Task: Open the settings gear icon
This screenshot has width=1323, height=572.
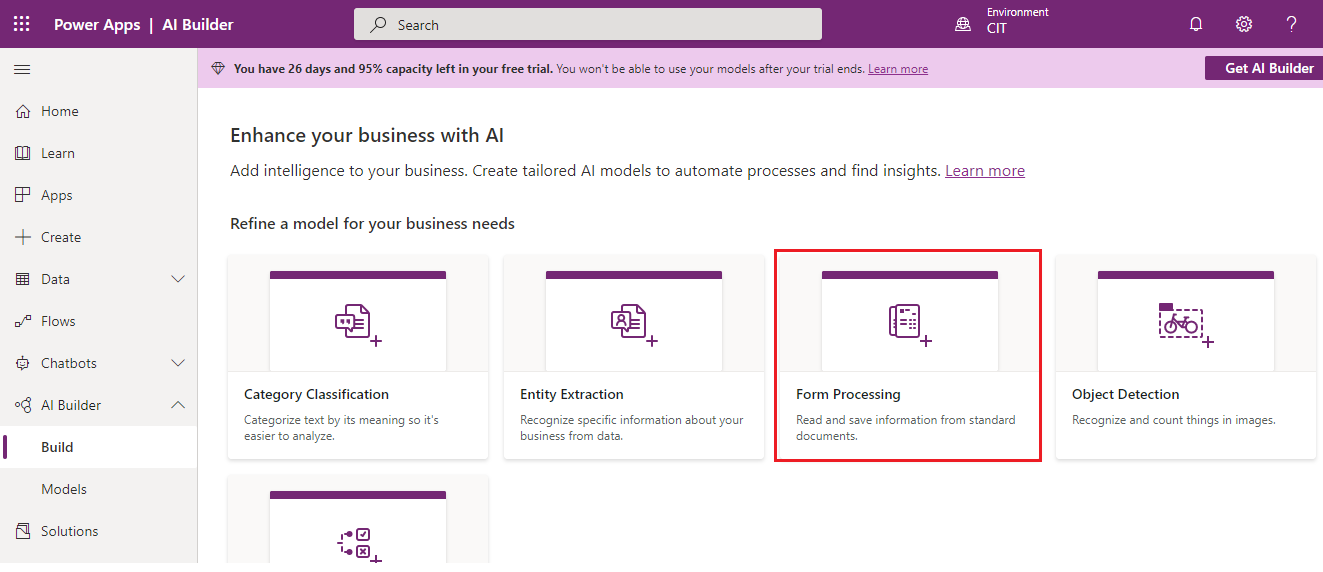Action: [1244, 24]
